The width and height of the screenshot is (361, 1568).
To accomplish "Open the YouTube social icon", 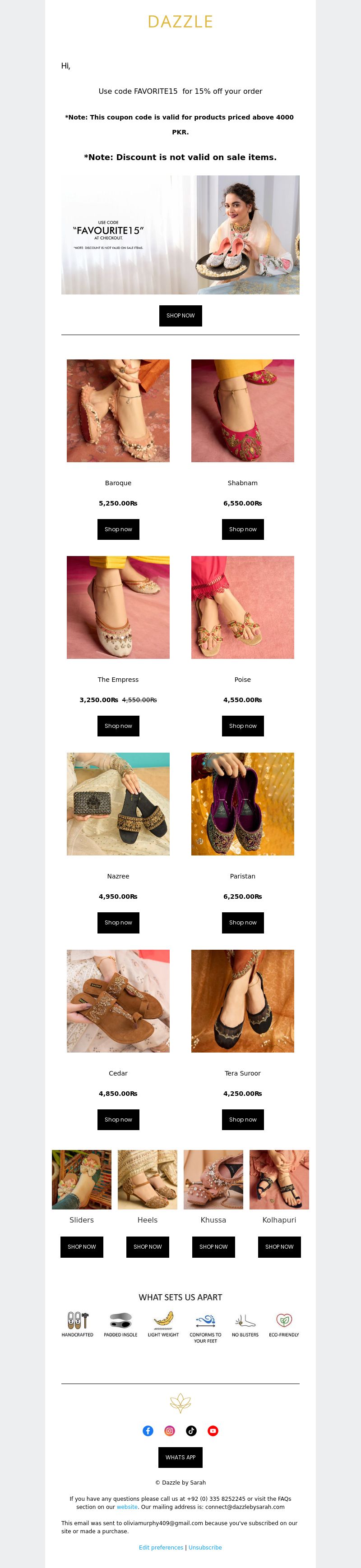I will tap(213, 1430).
